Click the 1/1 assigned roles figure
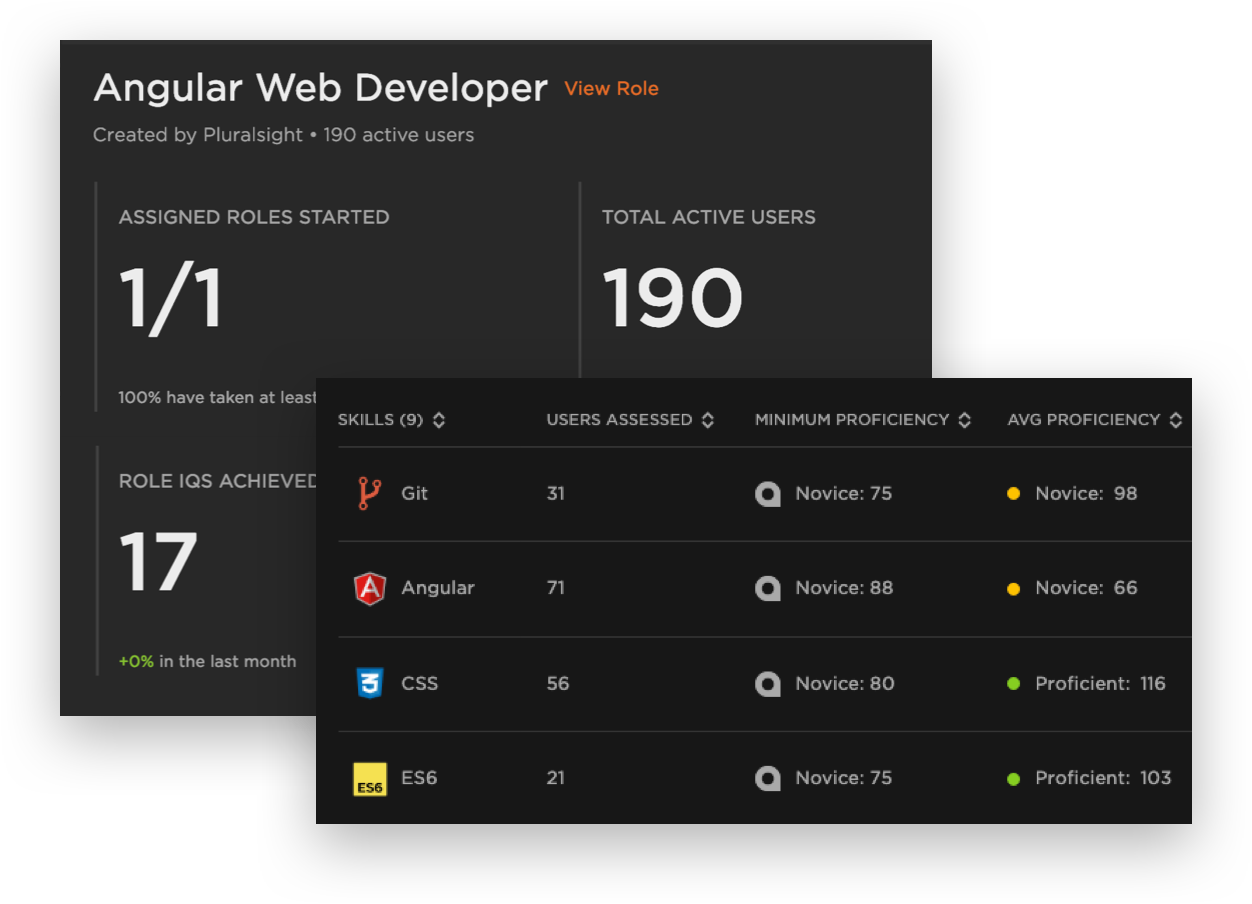The image size is (1252, 904). pos(171,300)
